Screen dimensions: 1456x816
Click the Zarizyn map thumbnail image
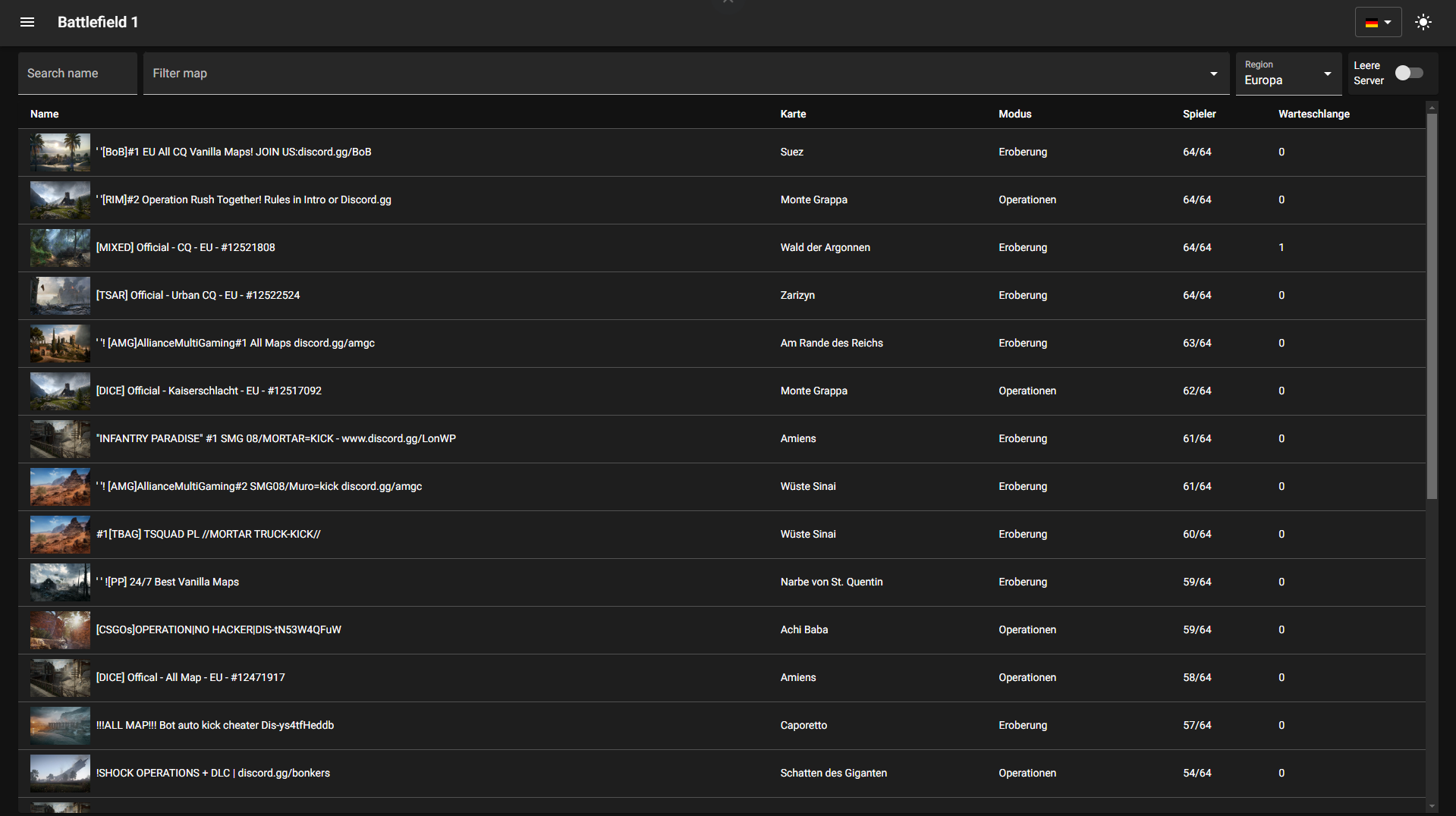60,296
